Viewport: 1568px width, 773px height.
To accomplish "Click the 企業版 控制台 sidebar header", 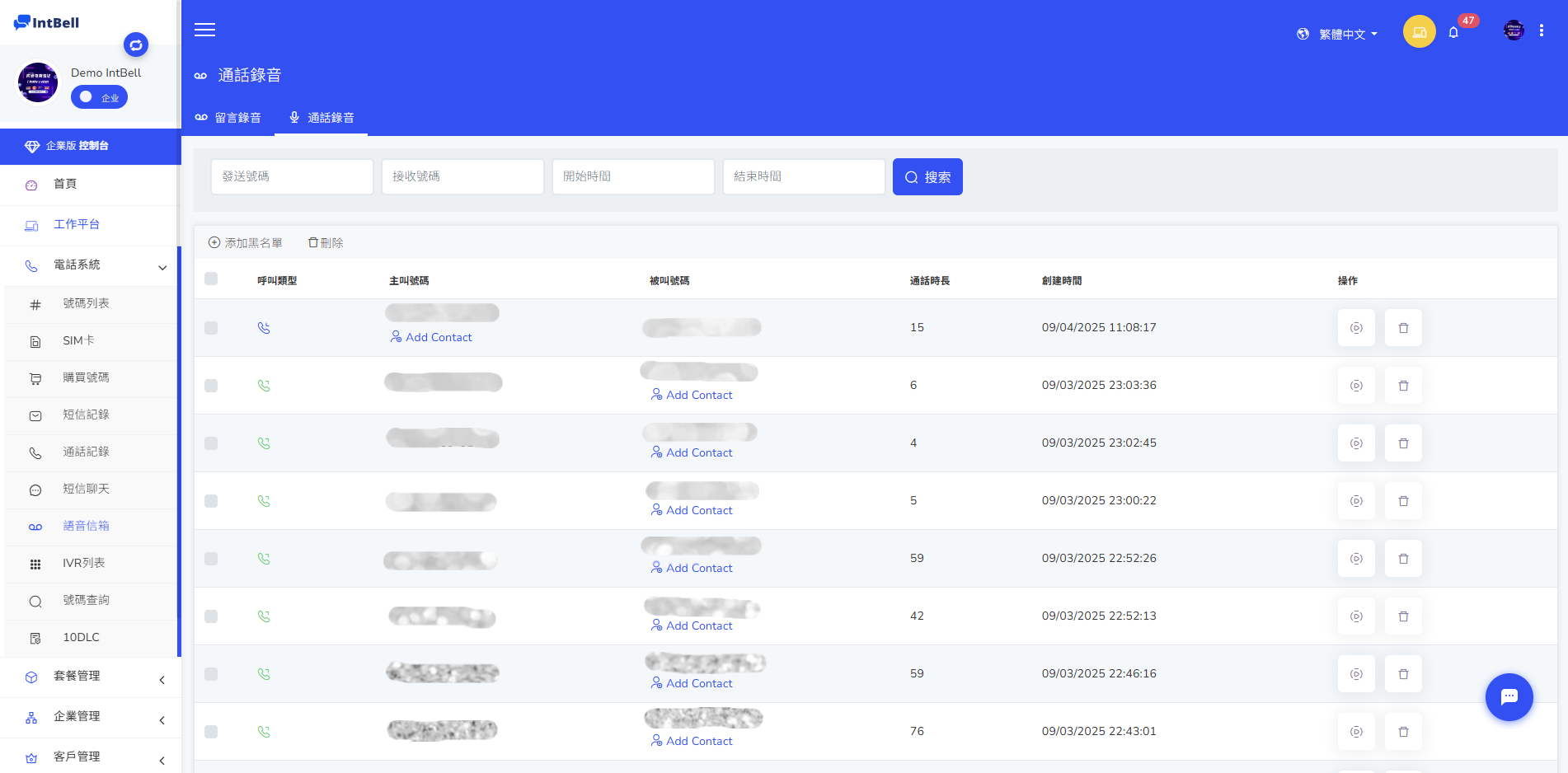I will click(x=90, y=146).
